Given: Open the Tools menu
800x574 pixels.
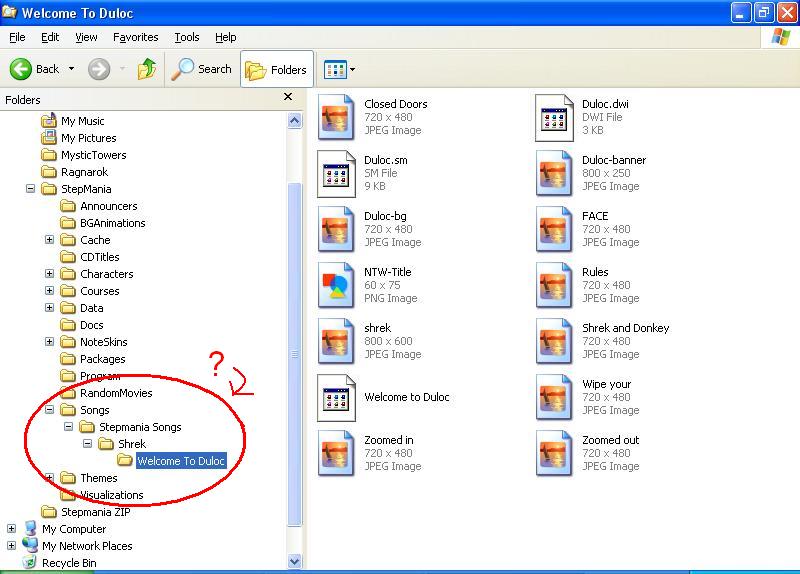Looking at the screenshot, I should (187, 37).
